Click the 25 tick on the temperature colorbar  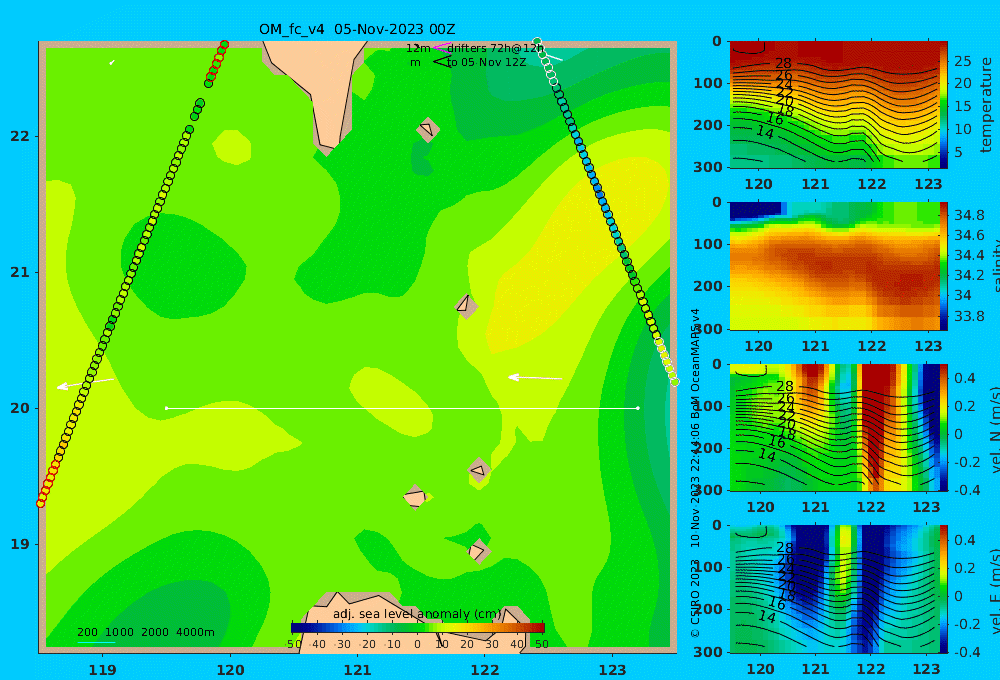pos(962,61)
